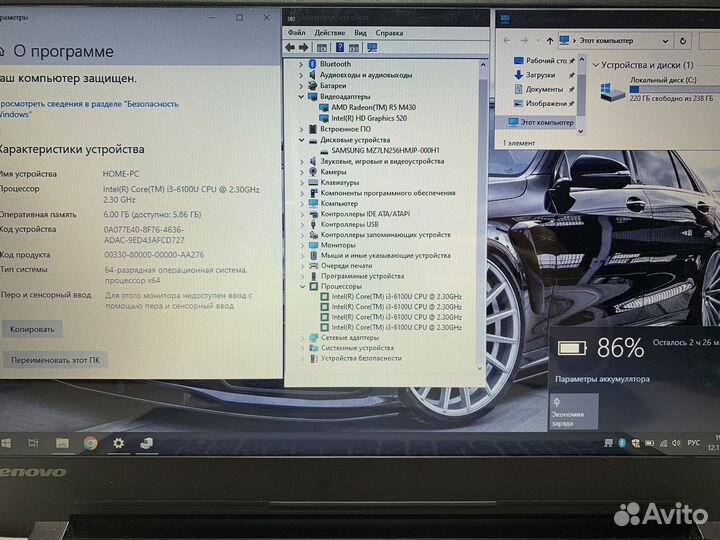Viewport: 720px width, 540px height.
Task: Toggle the Экономия заряда tile
Action: tap(574, 411)
